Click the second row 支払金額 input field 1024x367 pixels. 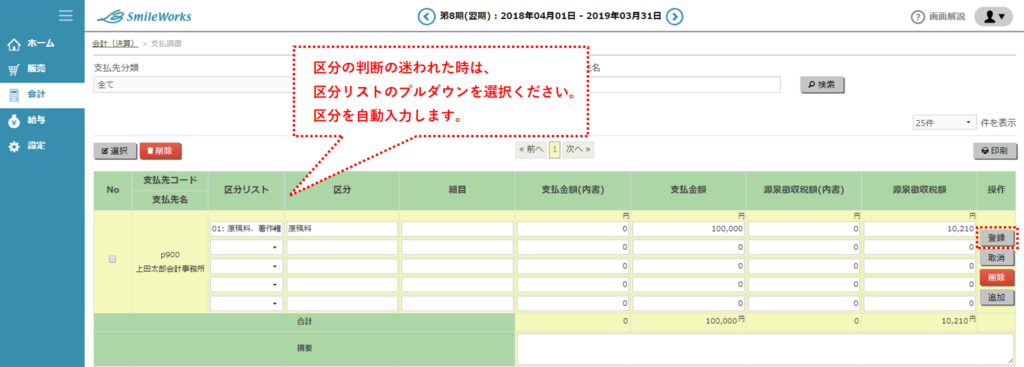coord(689,248)
